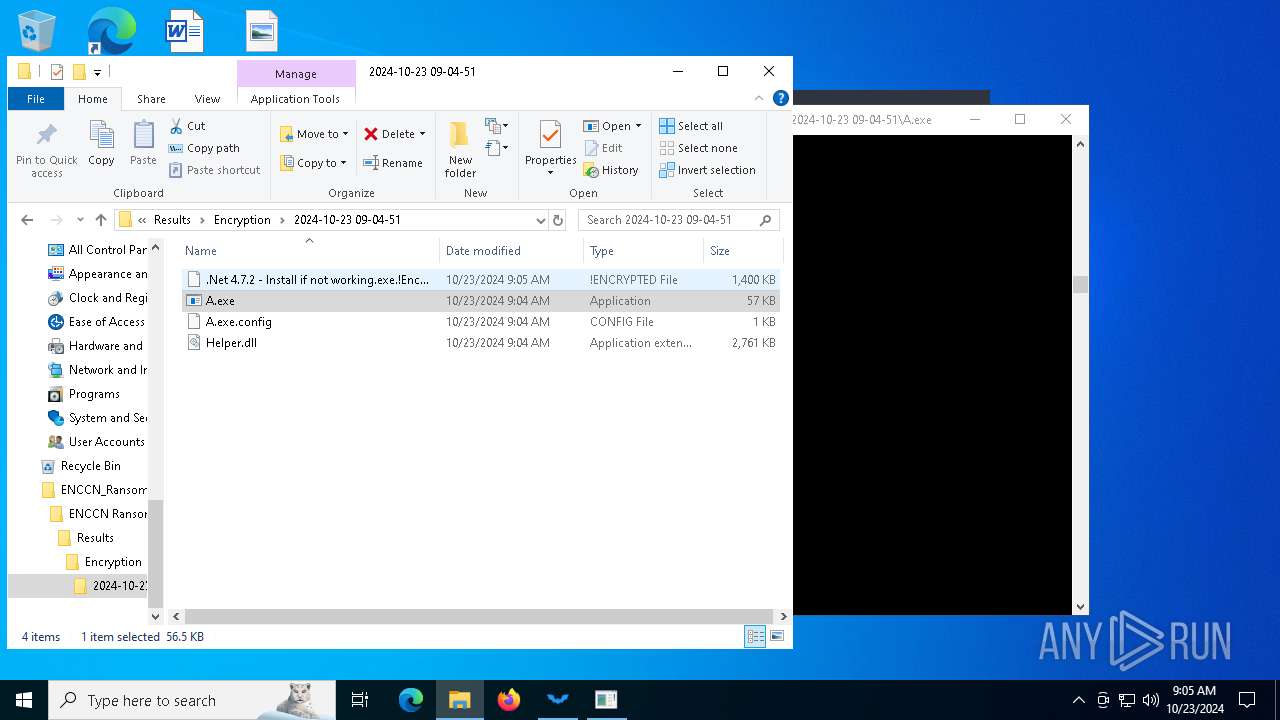This screenshot has width=1280, height=720.
Task: Expand the Open dropdown arrow
Action: [x=638, y=126]
